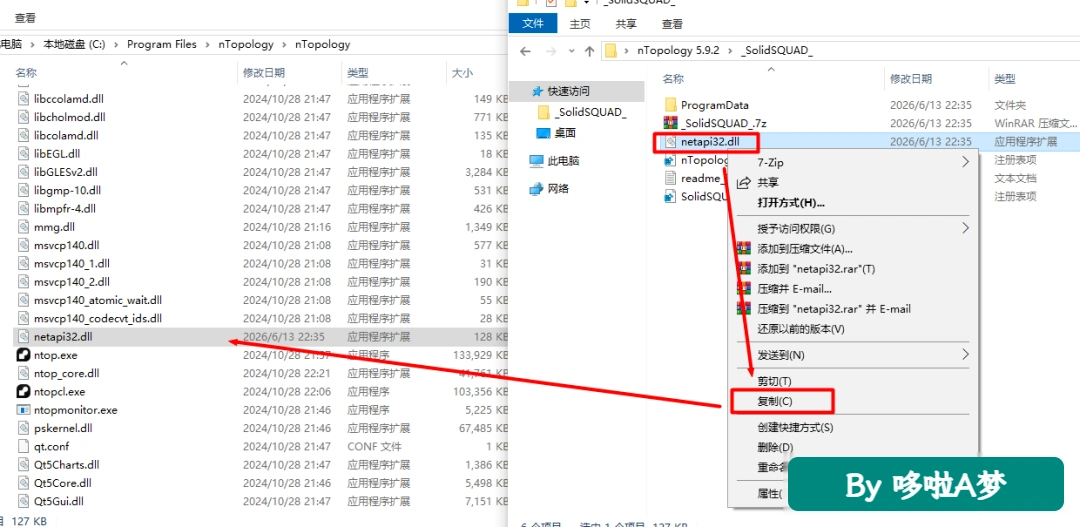Image resolution: width=1080 pixels, height=527 pixels.
Task: Click the Qt5Gui.dll file icon
Action: pyautogui.click(x=24, y=501)
